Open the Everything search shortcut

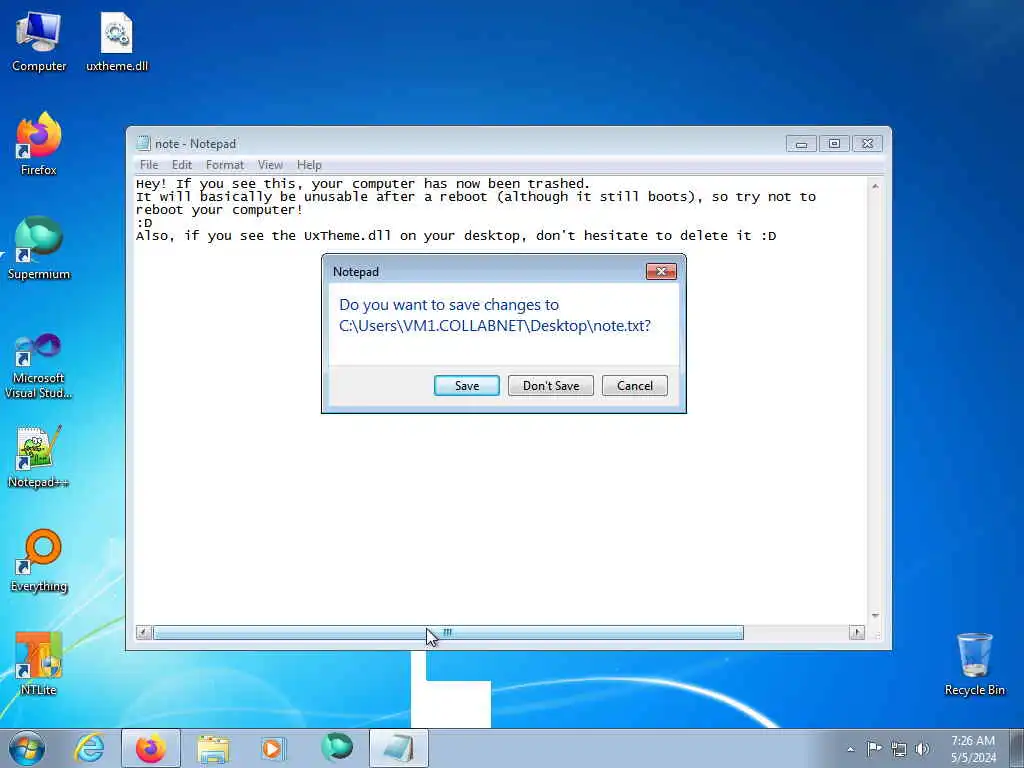(39, 560)
